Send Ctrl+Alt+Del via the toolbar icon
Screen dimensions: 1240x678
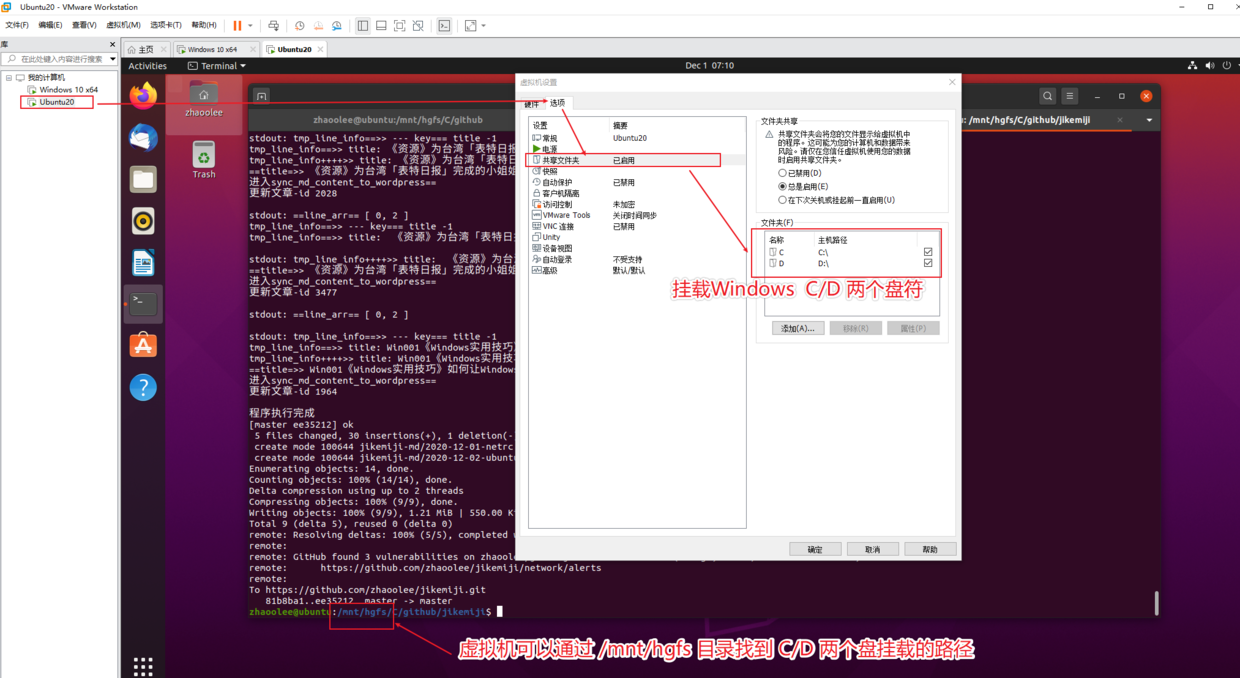click(274, 25)
